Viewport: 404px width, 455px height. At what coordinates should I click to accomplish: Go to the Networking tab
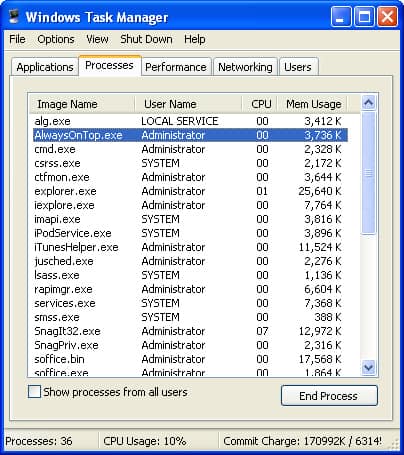click(245, 67)
